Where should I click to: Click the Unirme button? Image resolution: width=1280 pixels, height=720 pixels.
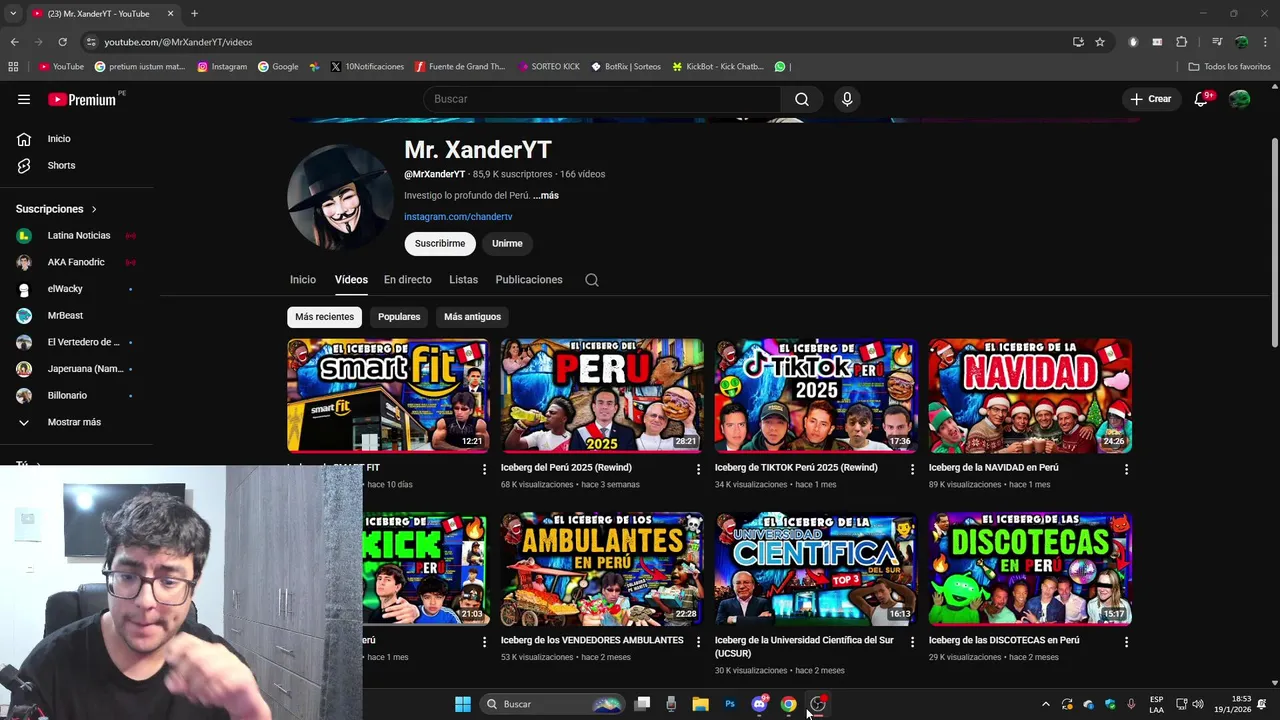507,244
